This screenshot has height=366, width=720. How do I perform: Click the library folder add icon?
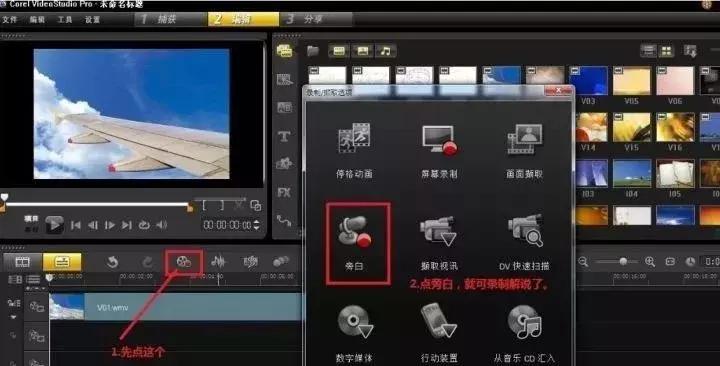click(313, 51)
